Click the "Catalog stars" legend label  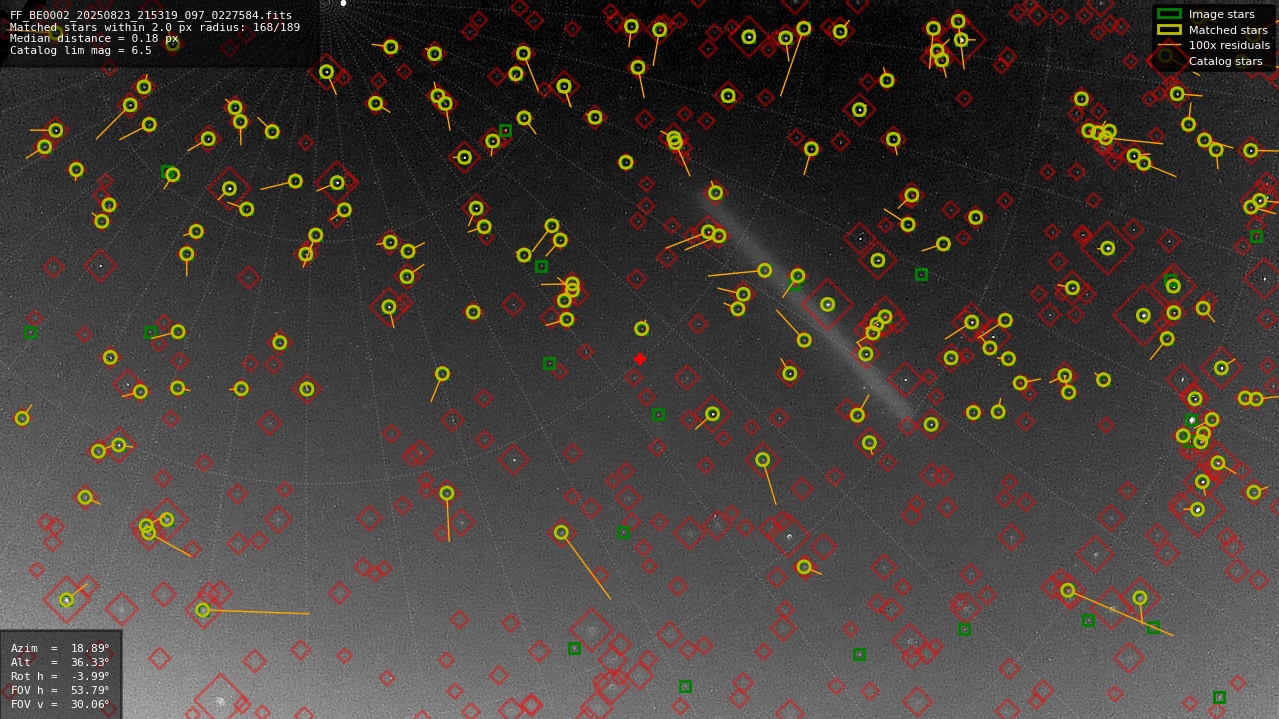click(1225, 61)
